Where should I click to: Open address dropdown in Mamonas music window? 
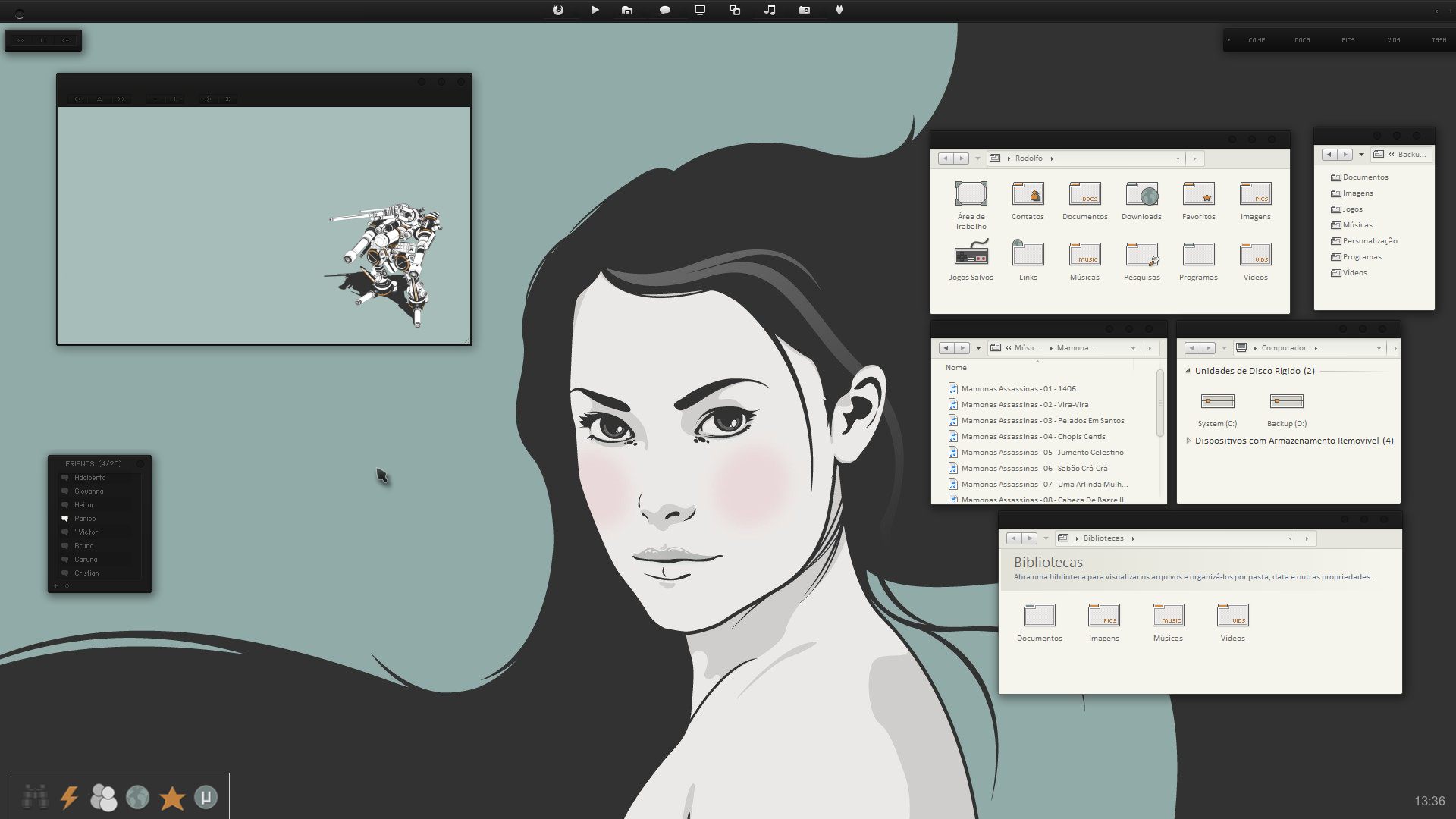tap(1134, 348)
